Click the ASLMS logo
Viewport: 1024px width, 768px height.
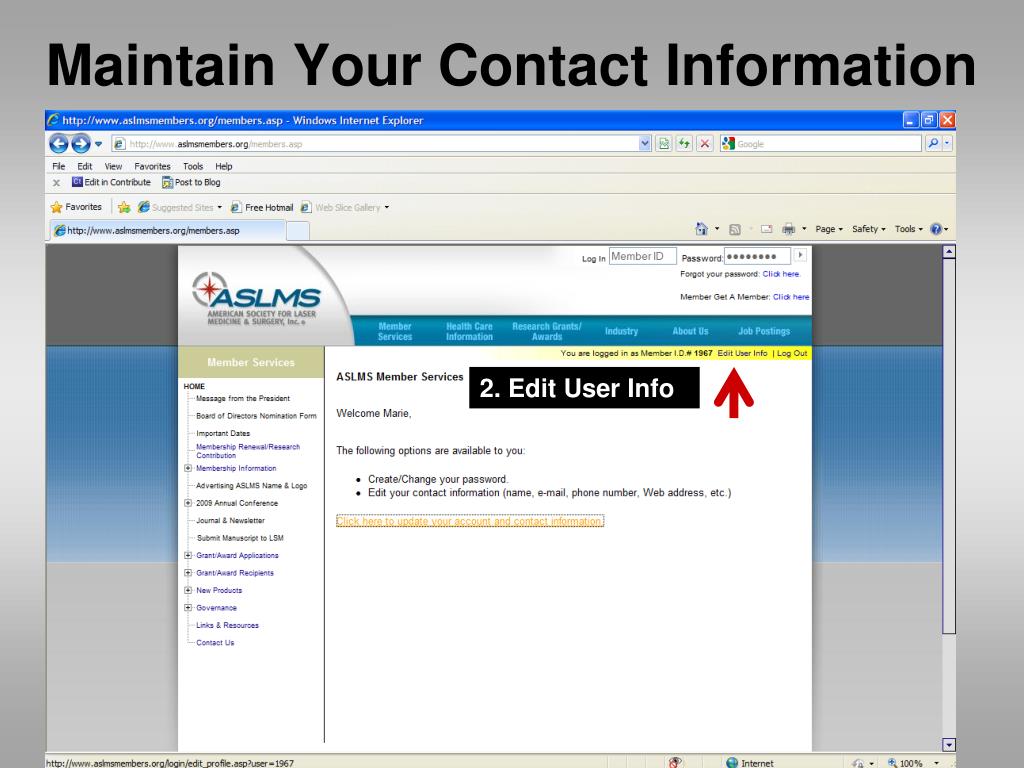pyautogui.click(x=256, y=298)
